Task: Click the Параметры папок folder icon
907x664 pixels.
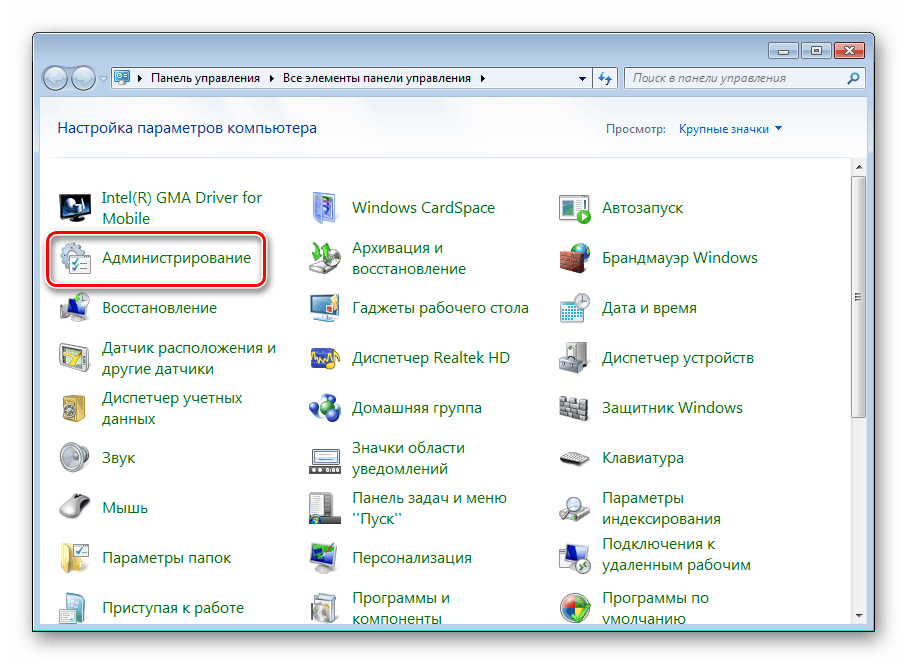Action: 75,558
